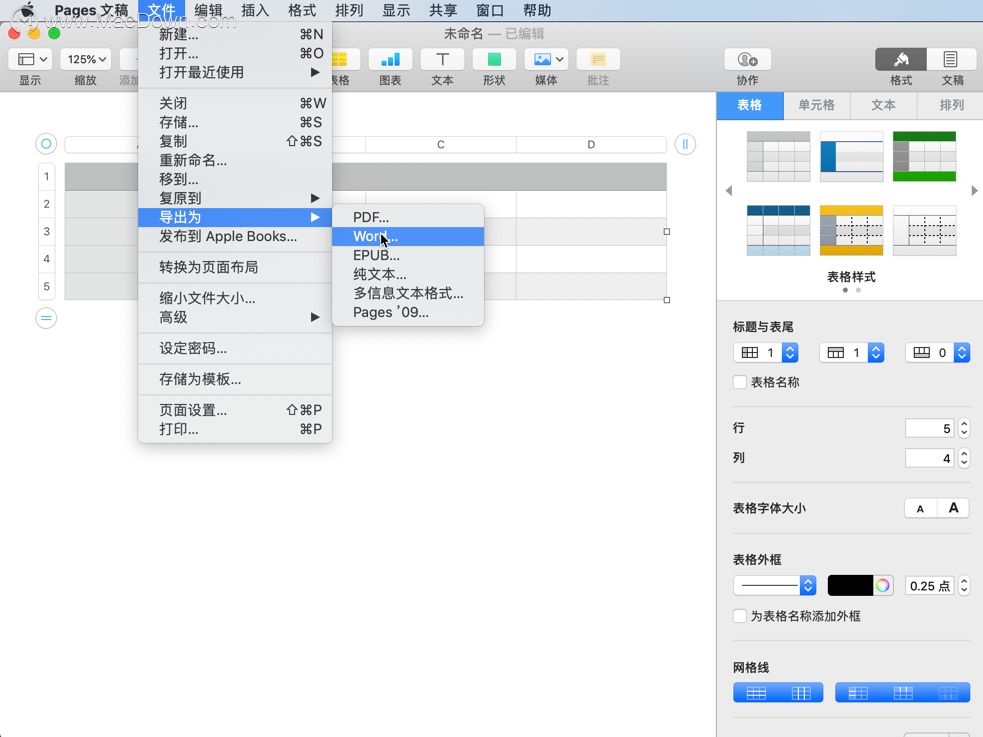Click the table select handle circle above row 1
The width and height of the screenshot is (983, 737).
46,144
